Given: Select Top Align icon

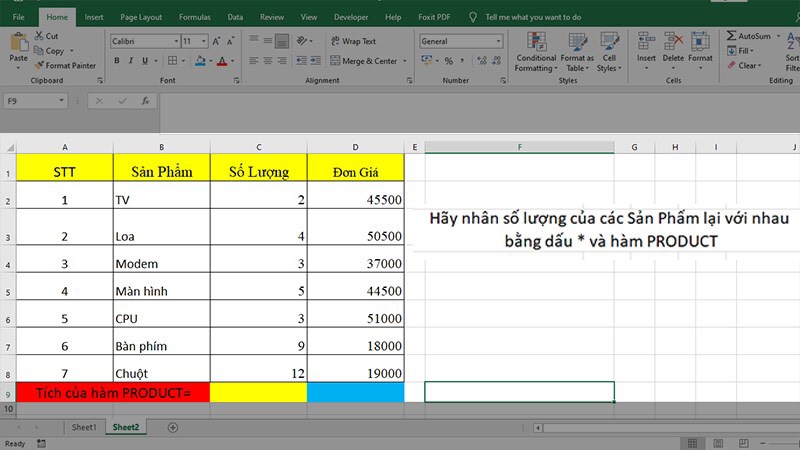Looking at the screenshot, I should click(254, 41).
